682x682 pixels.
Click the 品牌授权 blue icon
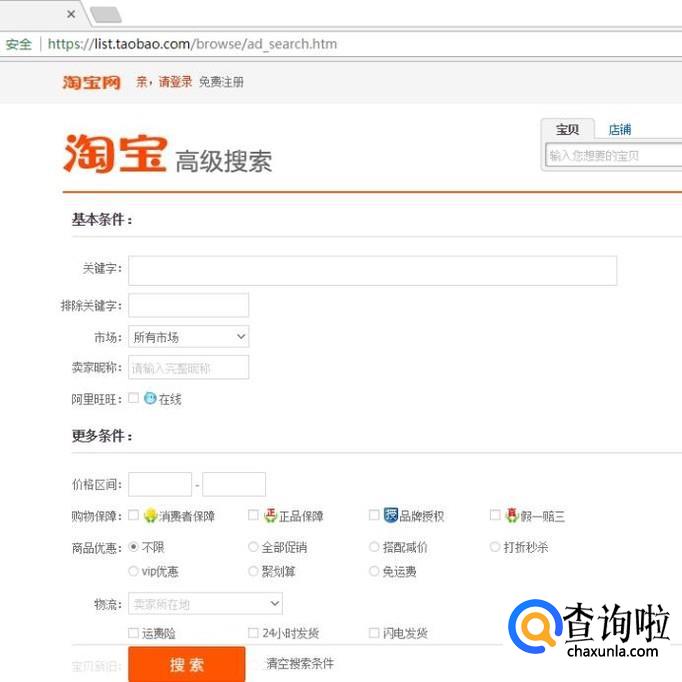point(391,515)
